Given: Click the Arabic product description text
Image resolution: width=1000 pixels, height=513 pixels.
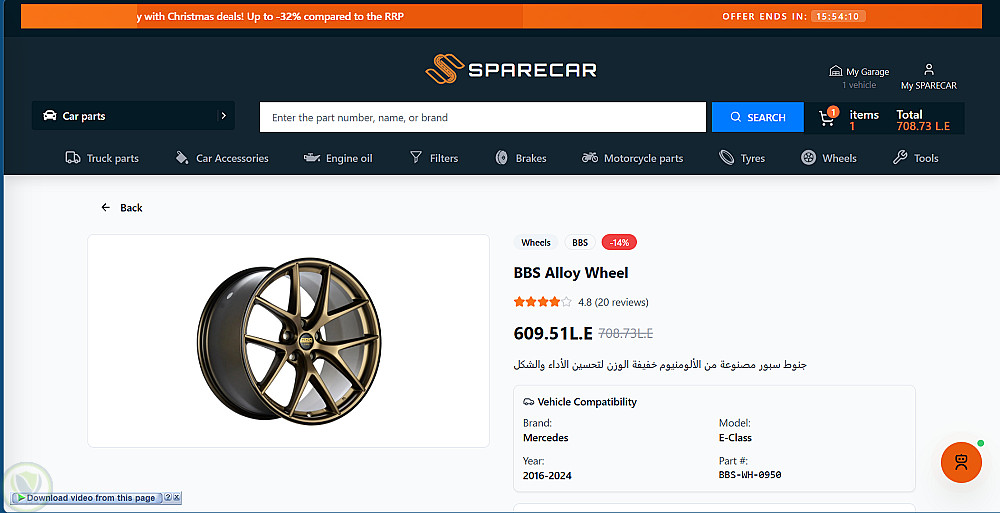Looking at the screenshot, I should (660, 365).
